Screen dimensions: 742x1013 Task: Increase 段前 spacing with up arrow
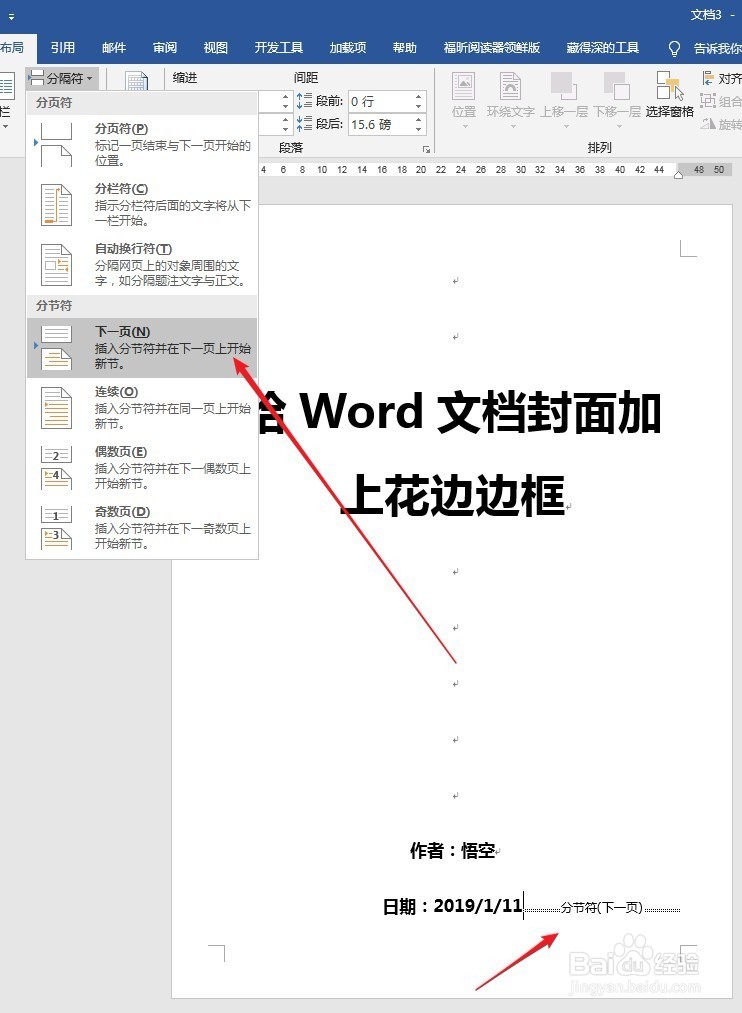click(x=418, y=97)
